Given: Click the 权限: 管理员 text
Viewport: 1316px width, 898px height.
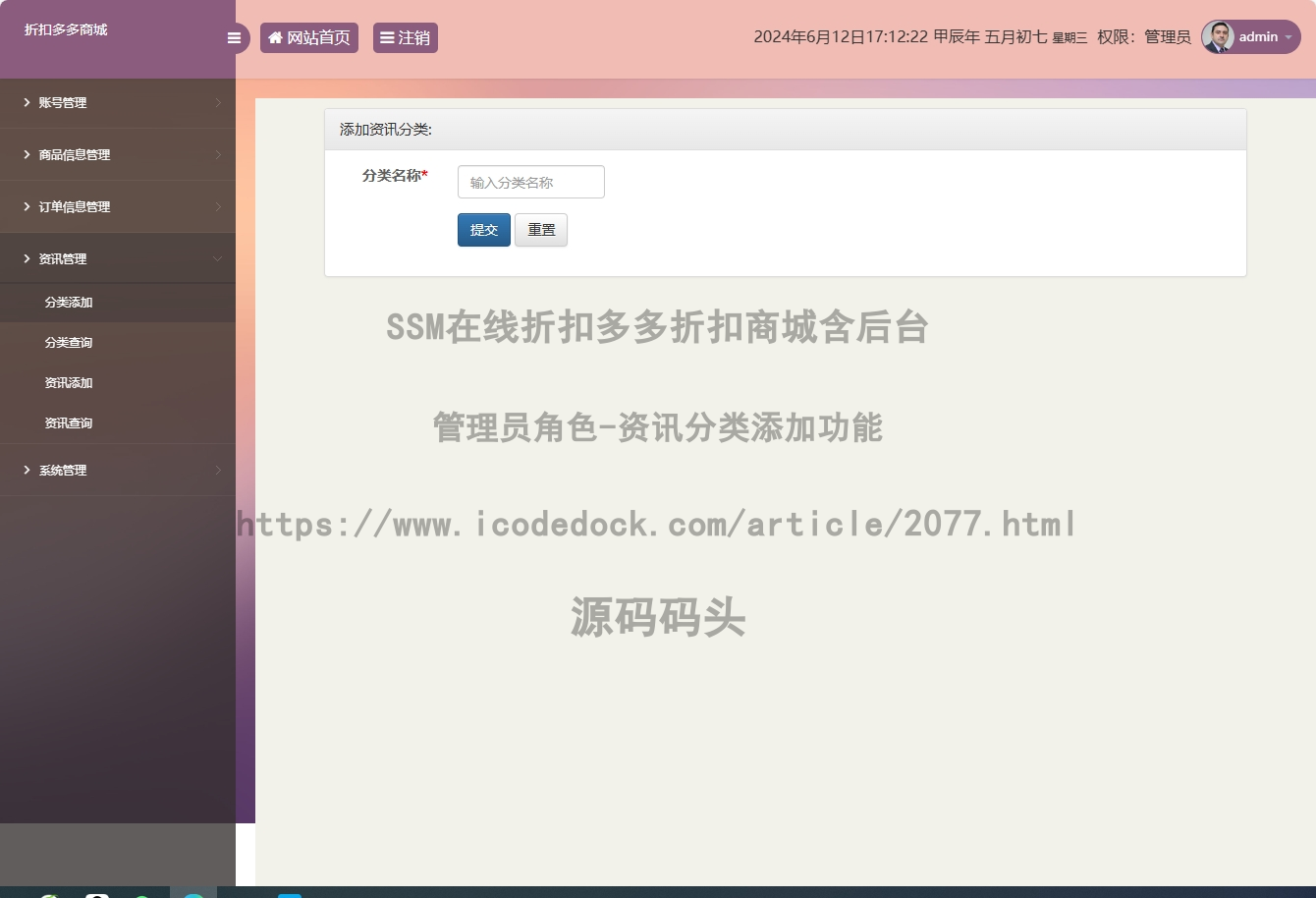Looking at the screenshot, I should pyautogui.click(x=1144, y=37).
